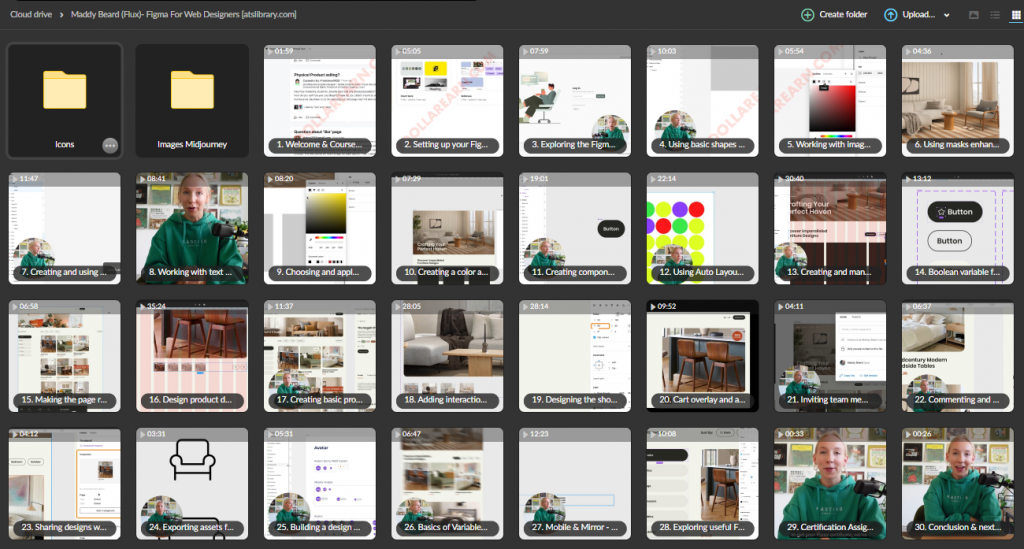Open video 18. Adding interactio...
This screenshot has width=1024, height=549.
(x=447, y=356)
